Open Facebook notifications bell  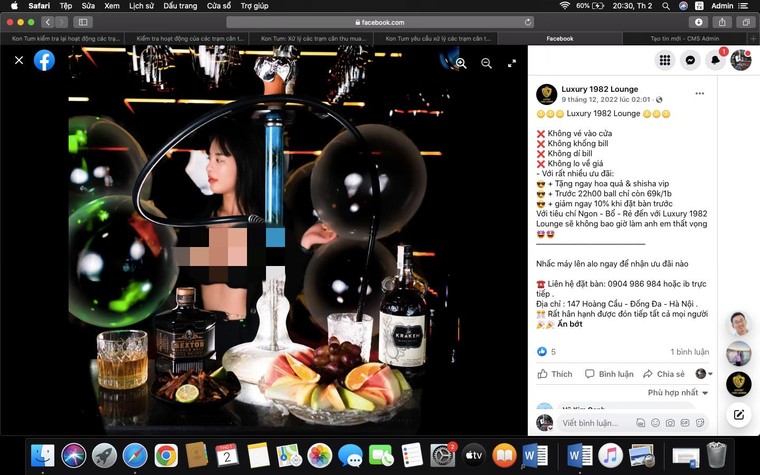(715, 60)
